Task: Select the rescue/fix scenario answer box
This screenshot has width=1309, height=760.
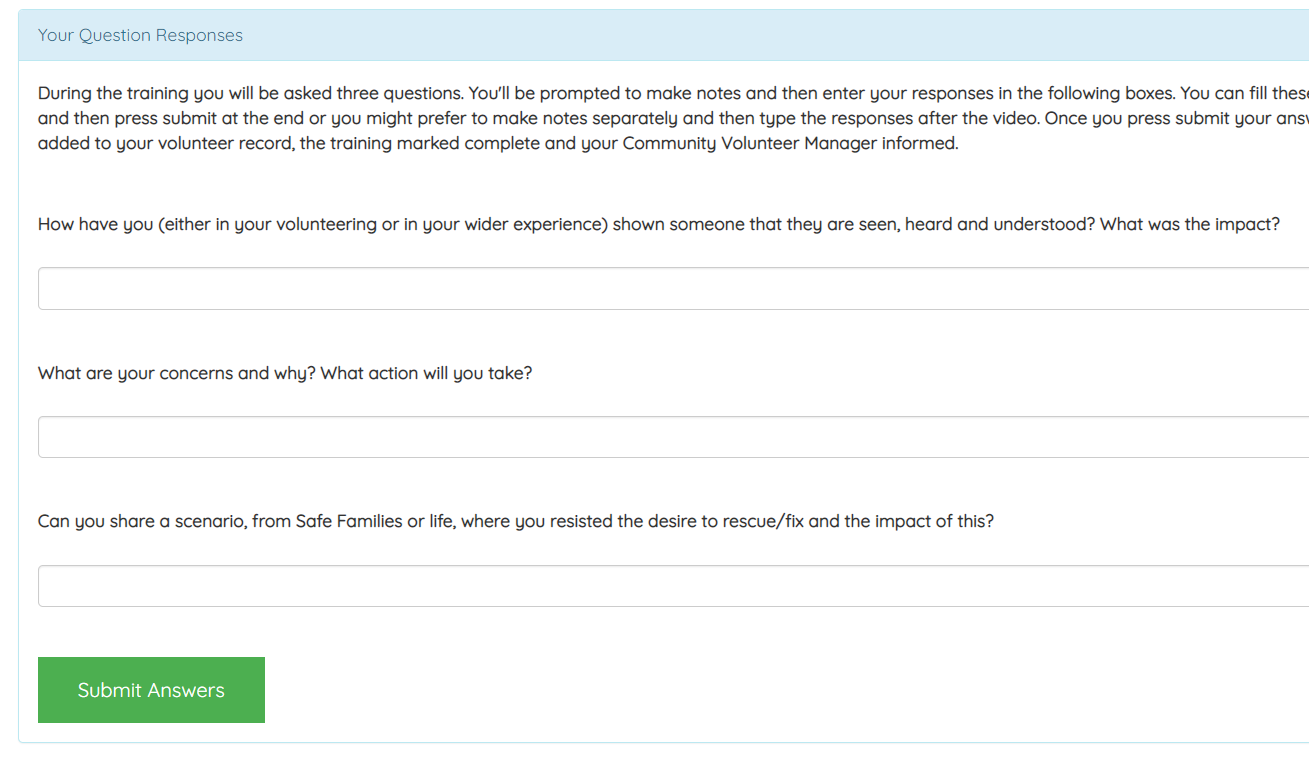Action: [672, 586]
